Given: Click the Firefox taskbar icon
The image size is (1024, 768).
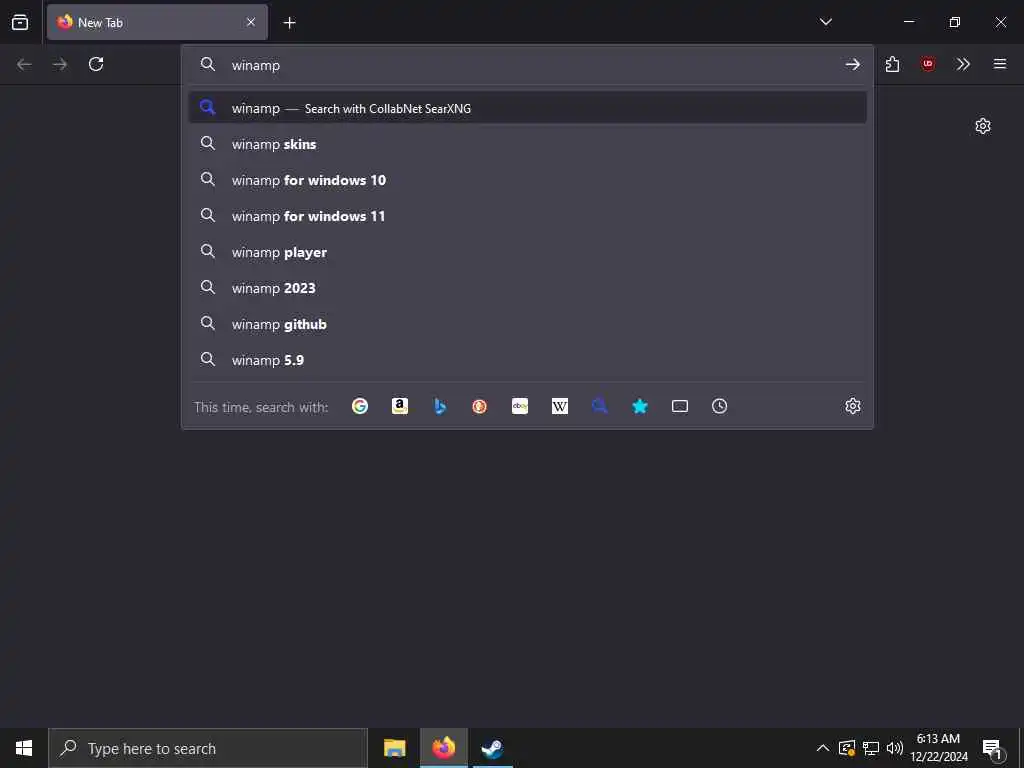Looking at the screenshot, I should [x=443, y=748].
